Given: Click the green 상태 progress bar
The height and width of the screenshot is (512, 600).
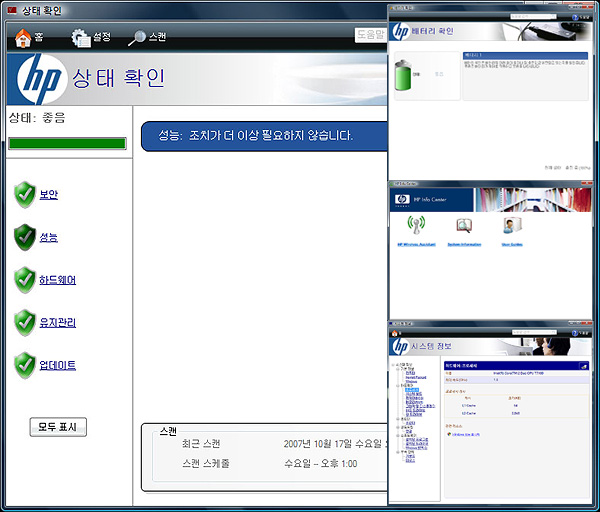Looking at the screenshot, I should coord(67,143).
